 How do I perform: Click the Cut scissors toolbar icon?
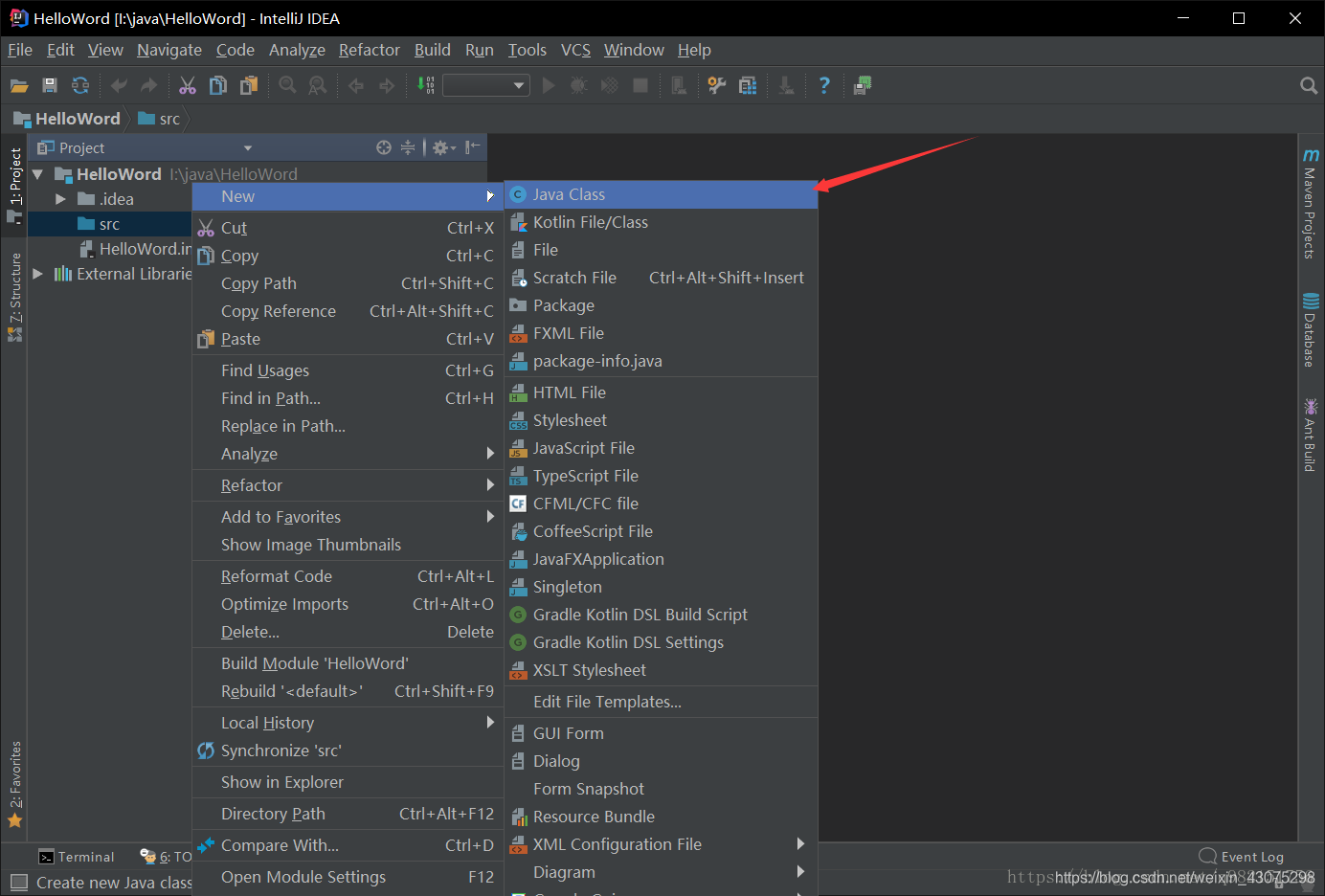188,85
